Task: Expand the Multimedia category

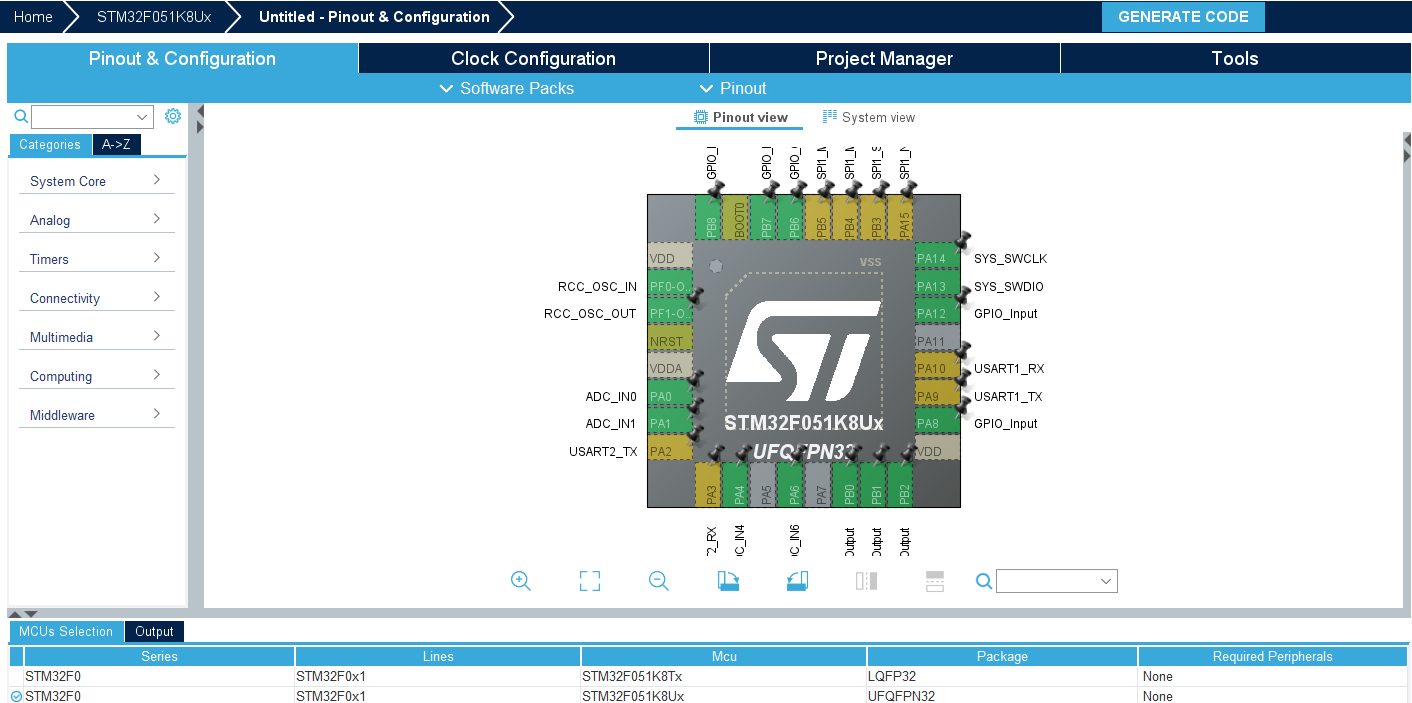Action: tap(96, 337)
